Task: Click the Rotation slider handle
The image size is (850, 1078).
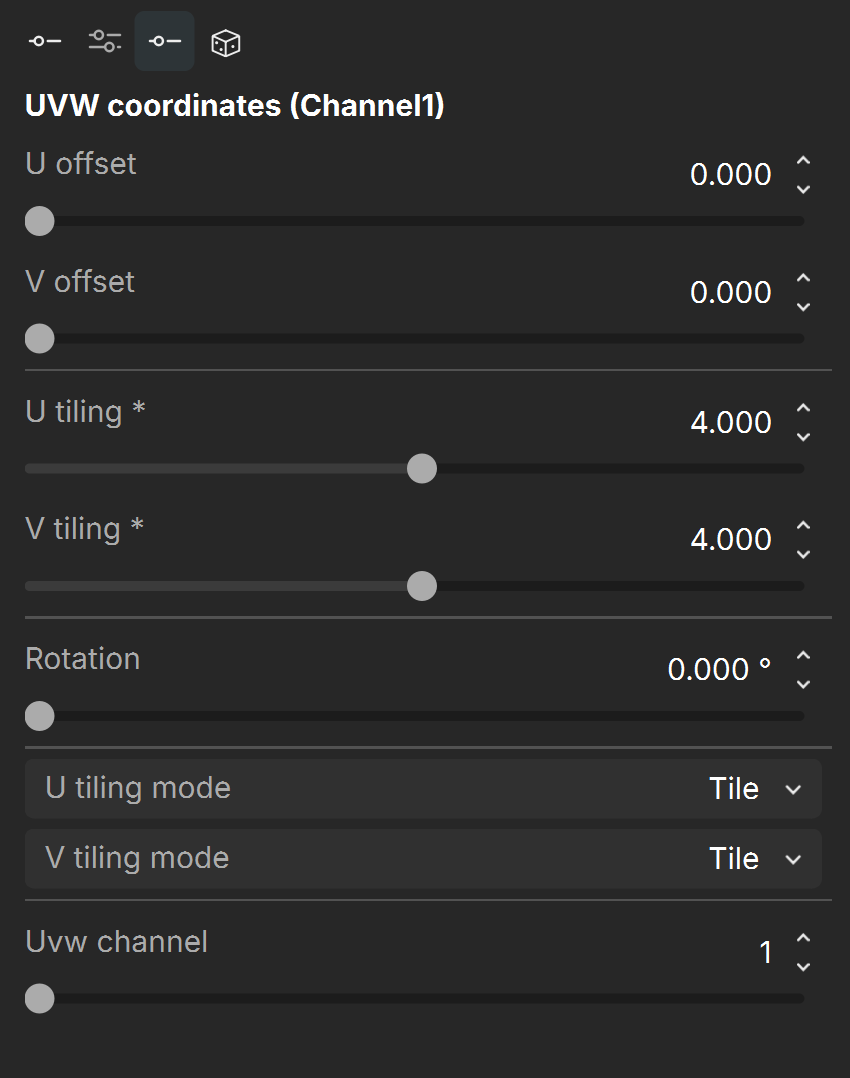Action: [39, 716]
